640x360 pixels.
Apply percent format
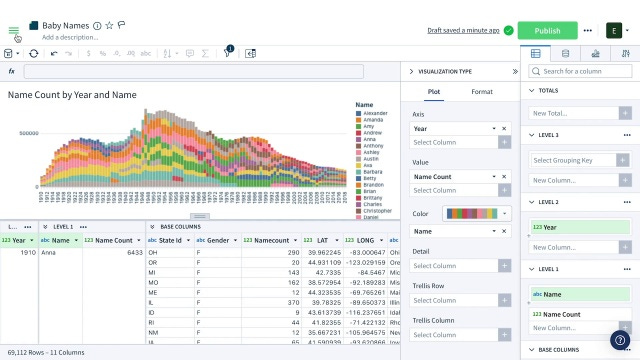pos(102,53)
